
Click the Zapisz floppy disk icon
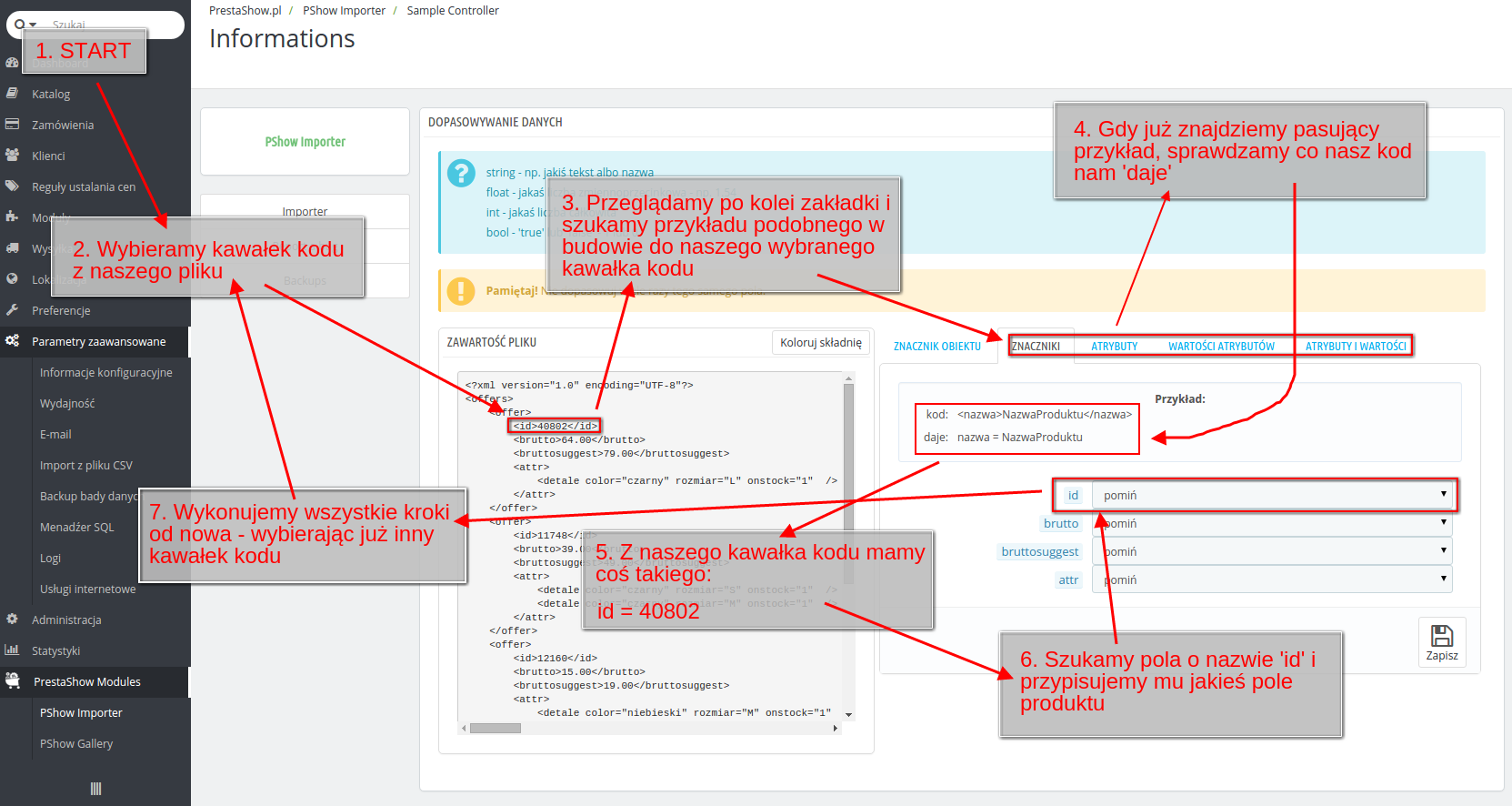pyautogui.click(x=1442, y=636)
